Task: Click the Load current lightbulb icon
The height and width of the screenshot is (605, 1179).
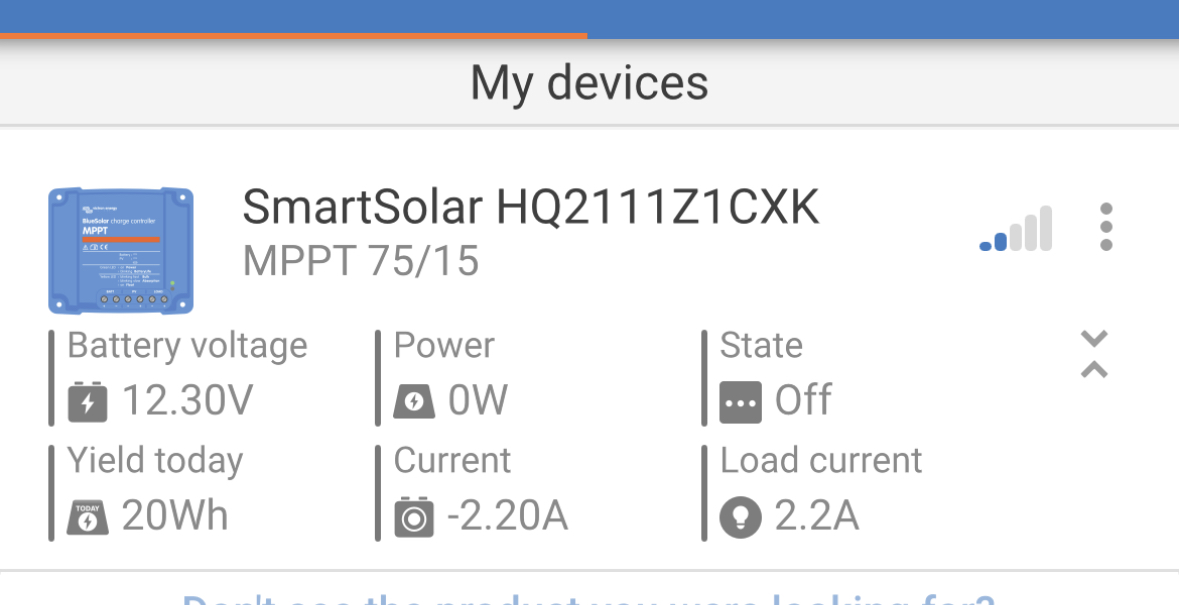Action: tap(740, 517)
